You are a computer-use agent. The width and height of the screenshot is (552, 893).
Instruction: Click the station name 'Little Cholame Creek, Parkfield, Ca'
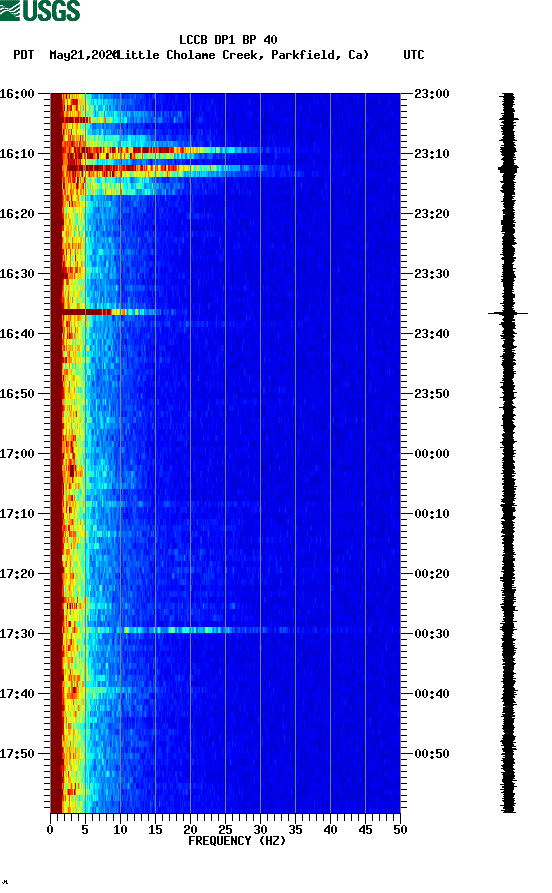click(x=242, y=55)
